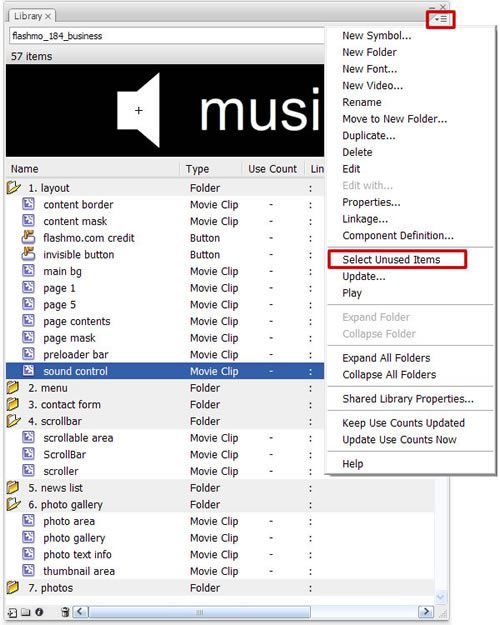This screenshot has height=625, width=500.
Task: Select the flashmo.com credit button symbol icon
Action: (28, 238)
